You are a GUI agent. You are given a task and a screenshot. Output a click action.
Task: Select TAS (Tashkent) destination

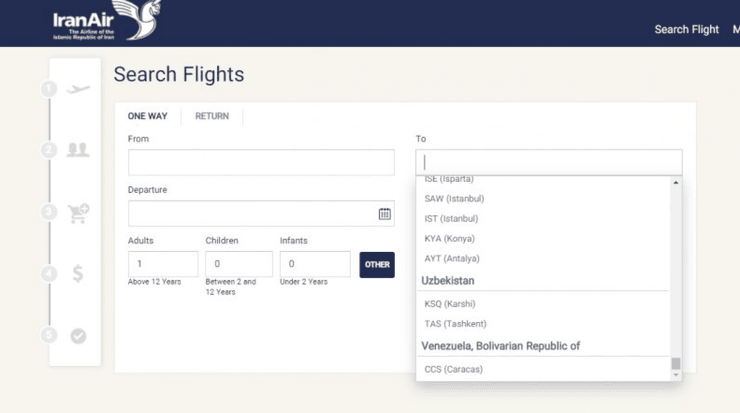click(x=455, y=324)
